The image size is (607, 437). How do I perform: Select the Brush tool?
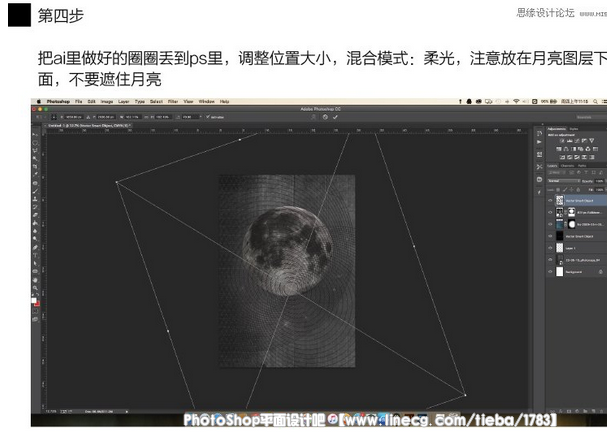35,191
